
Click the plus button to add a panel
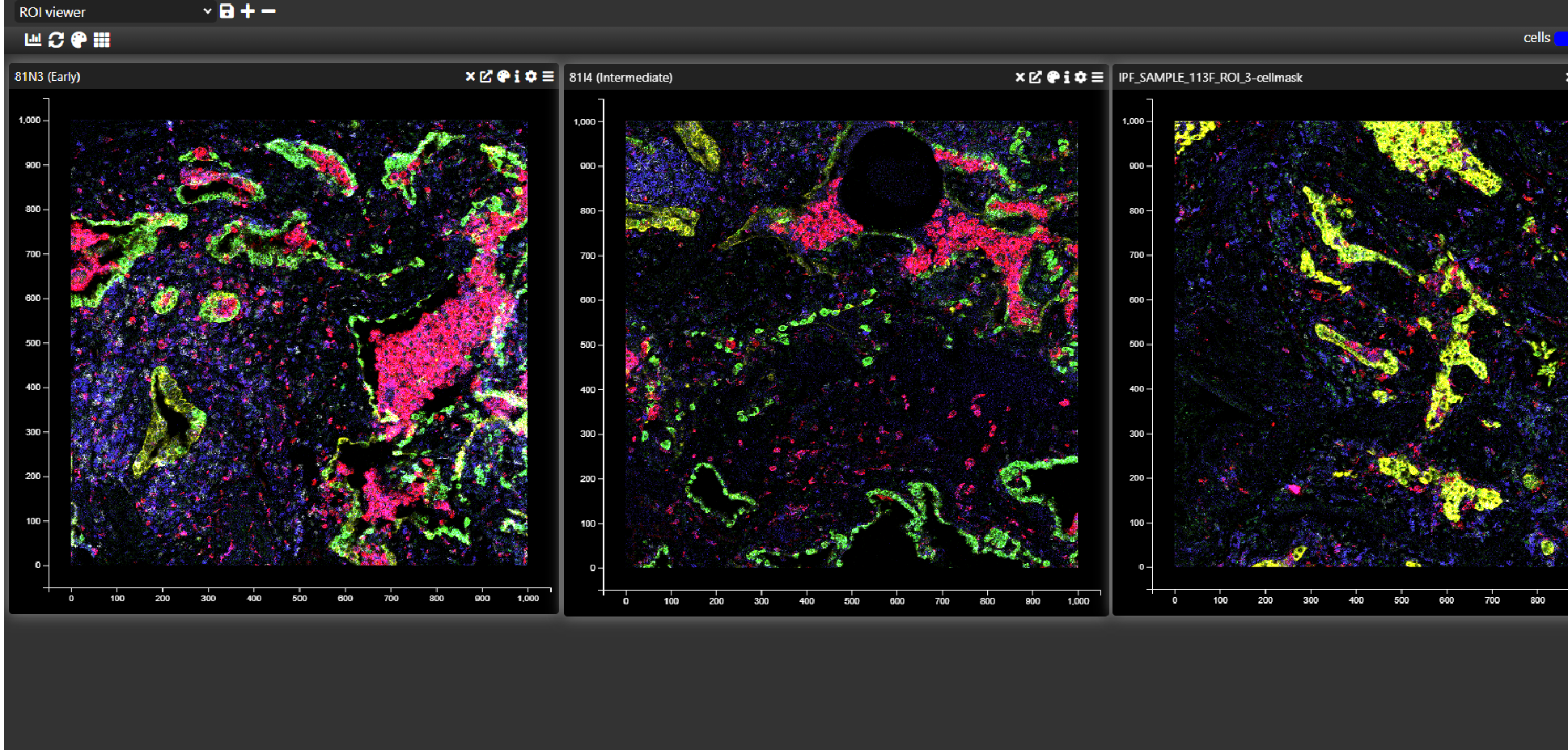pyautogui.click(x=248, y=11)
